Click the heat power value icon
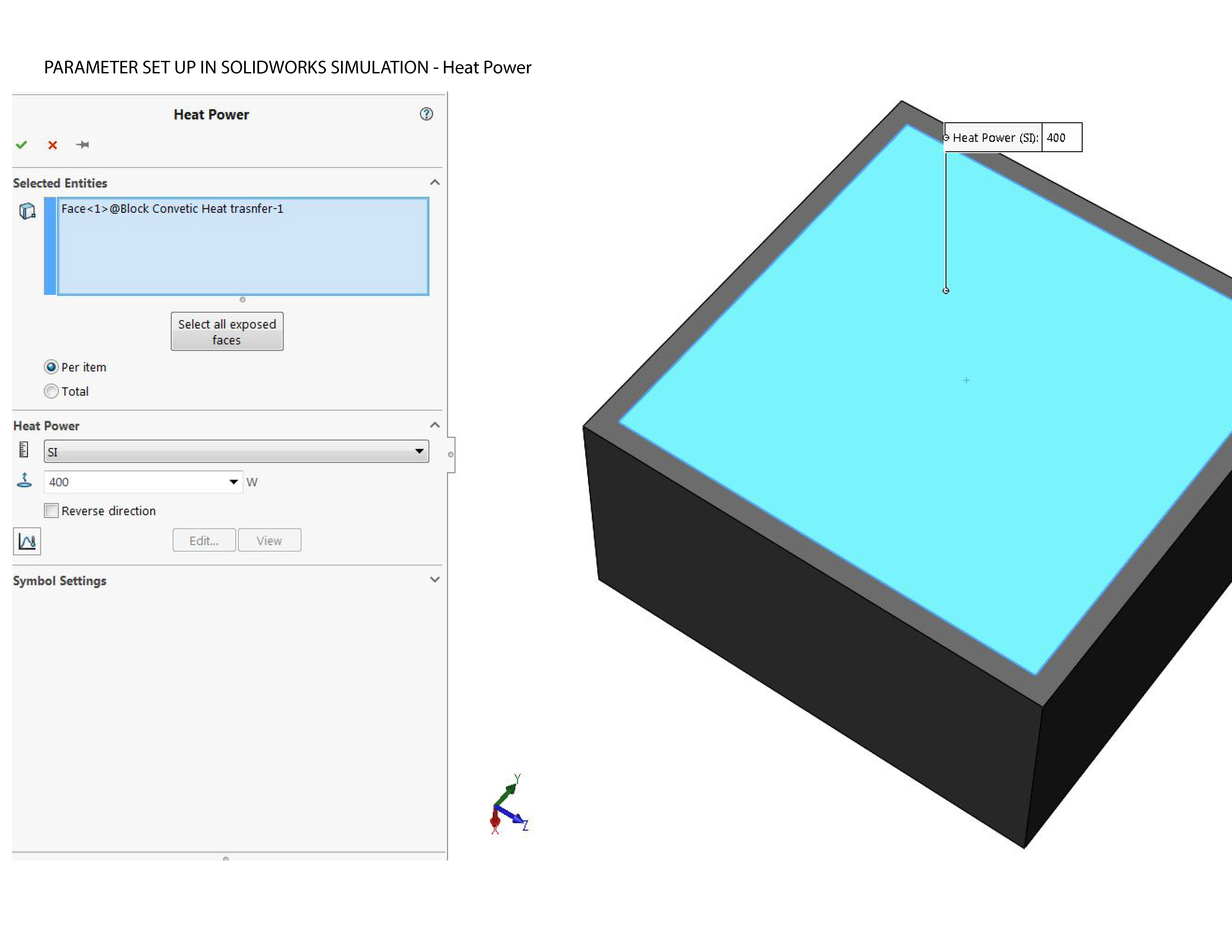 tap(24, 480)
